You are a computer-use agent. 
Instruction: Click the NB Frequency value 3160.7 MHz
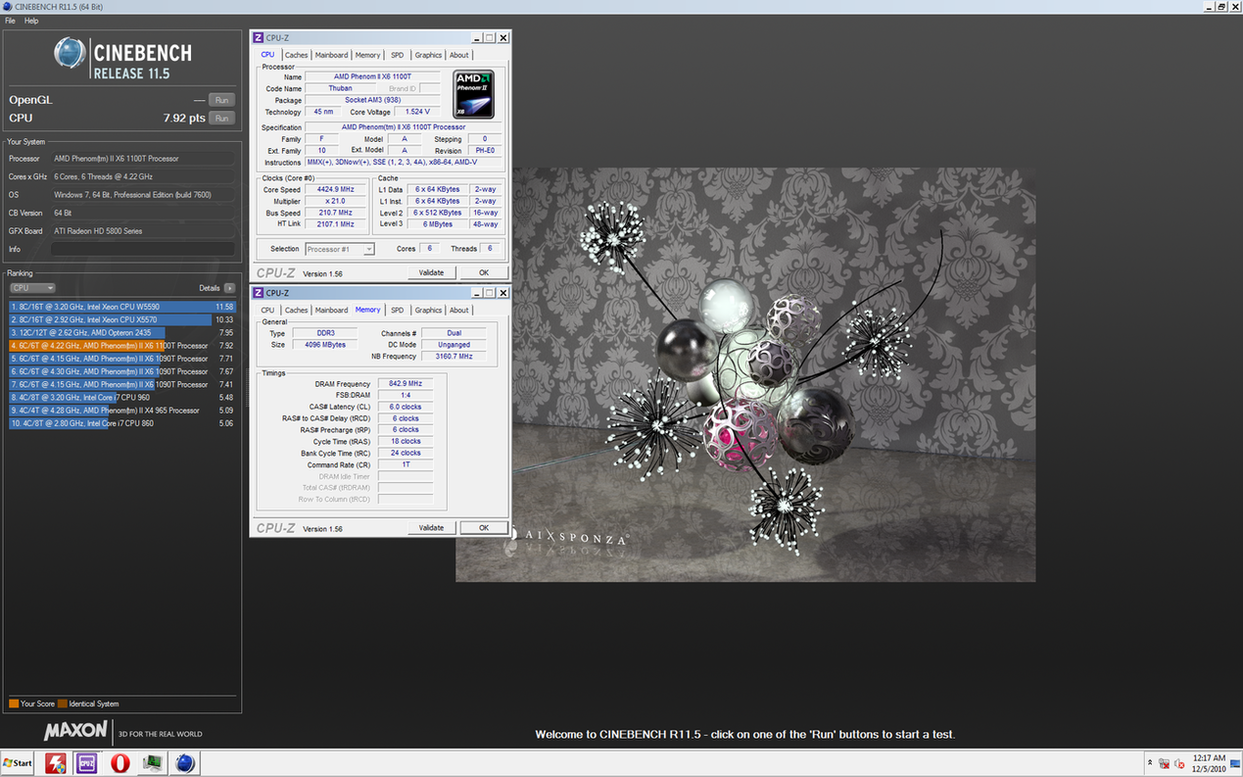(453, 356)
